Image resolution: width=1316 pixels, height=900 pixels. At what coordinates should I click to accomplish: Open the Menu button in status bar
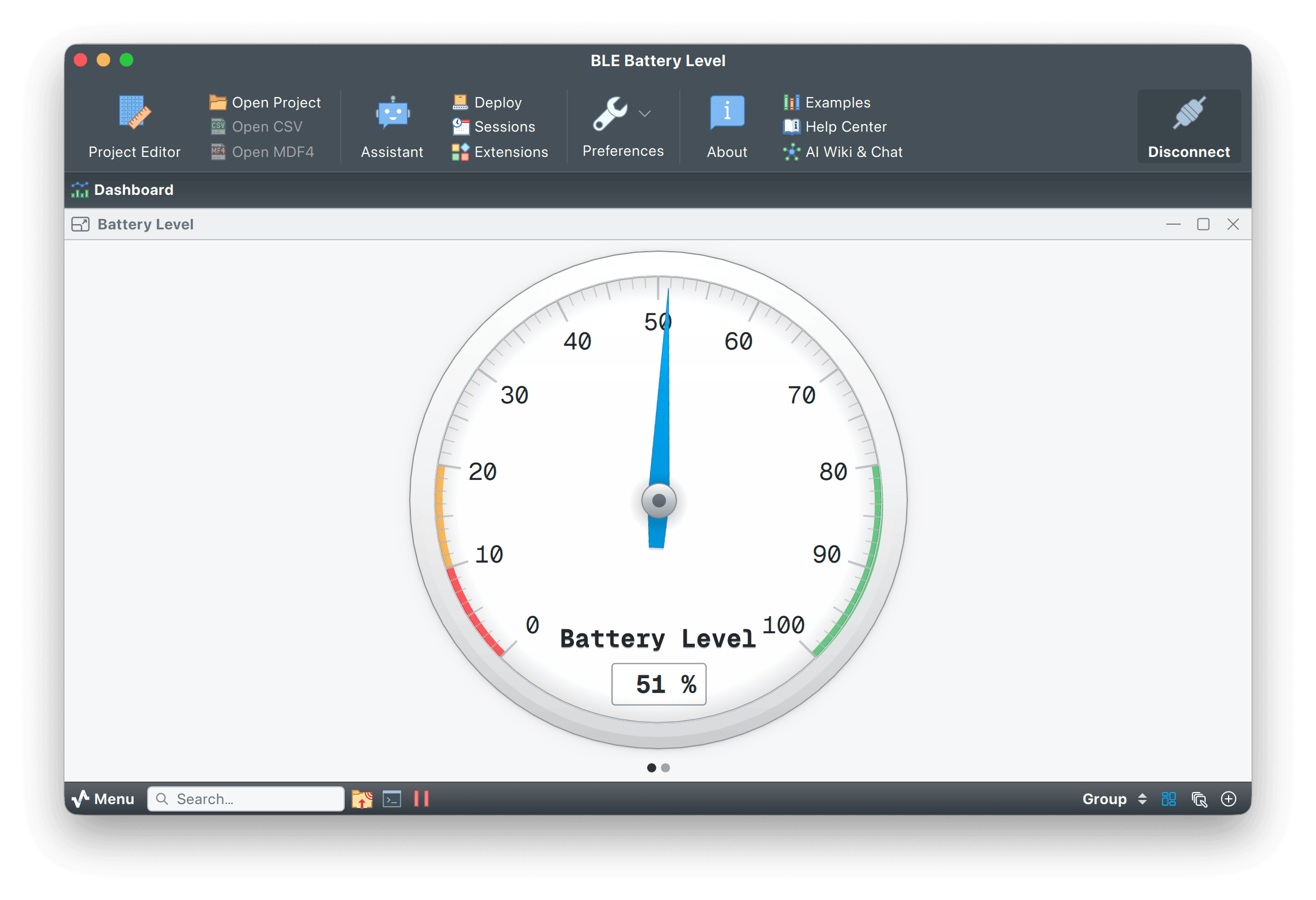pyautogui.click(x=103, y=798)
